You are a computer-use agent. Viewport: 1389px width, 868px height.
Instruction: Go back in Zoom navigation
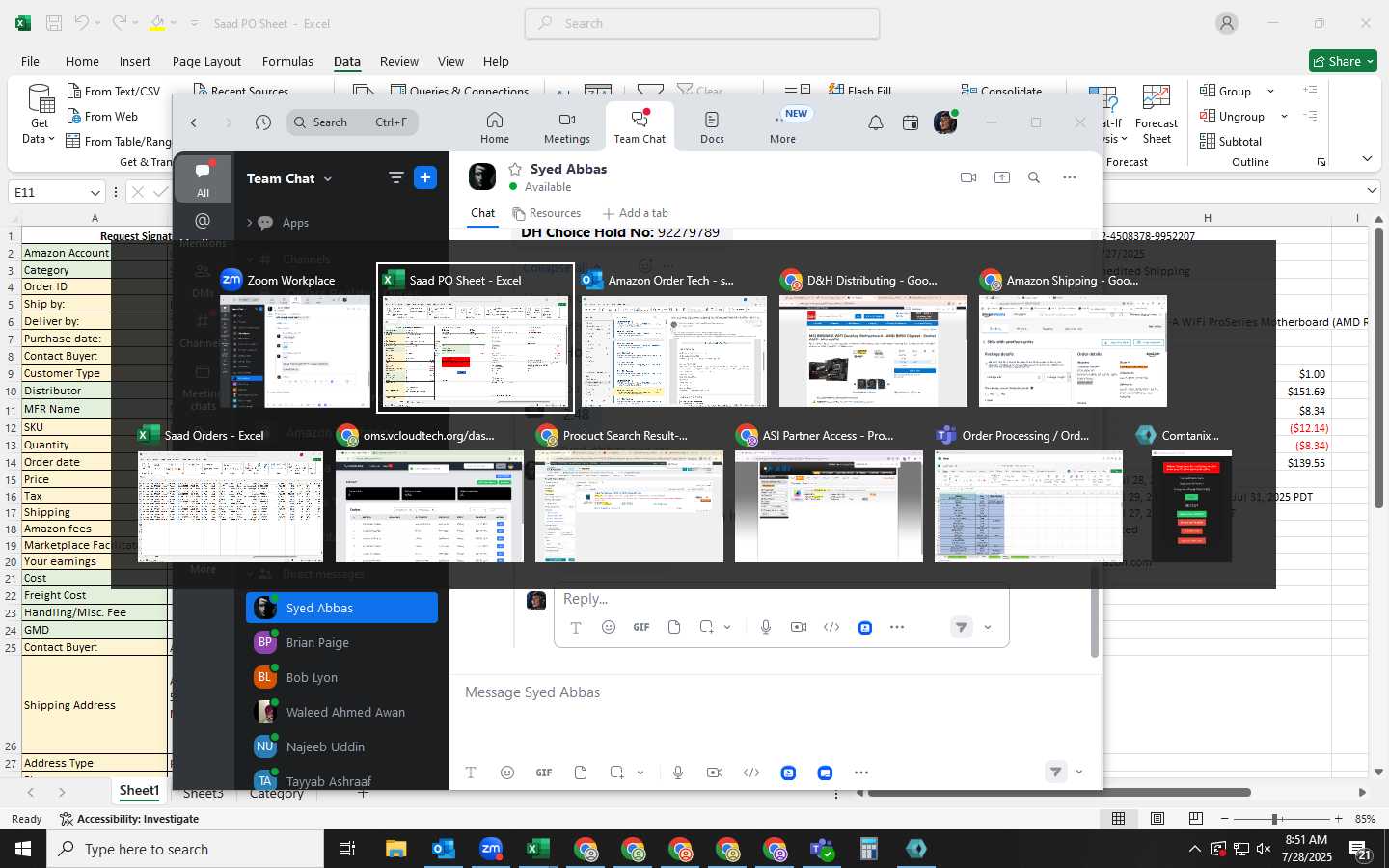194,122
